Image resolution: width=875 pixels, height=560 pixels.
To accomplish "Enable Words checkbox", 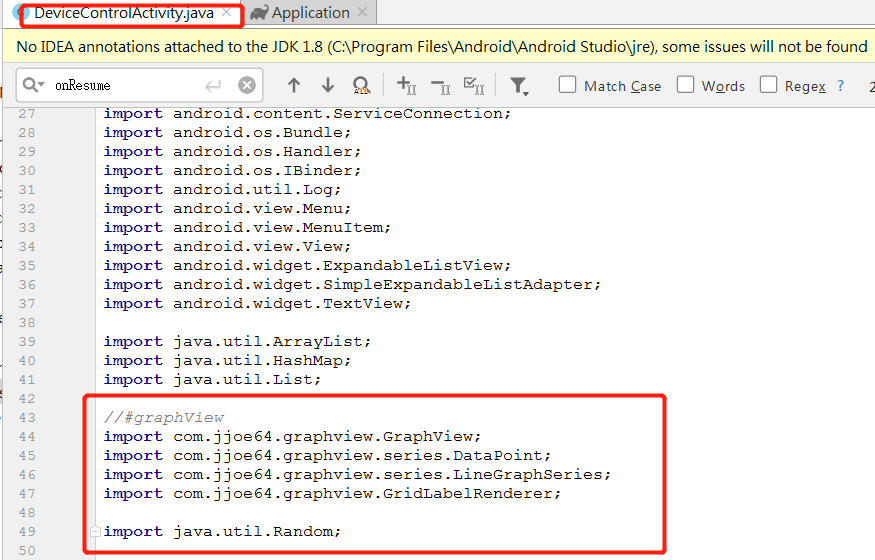I will tap(685, 85).
